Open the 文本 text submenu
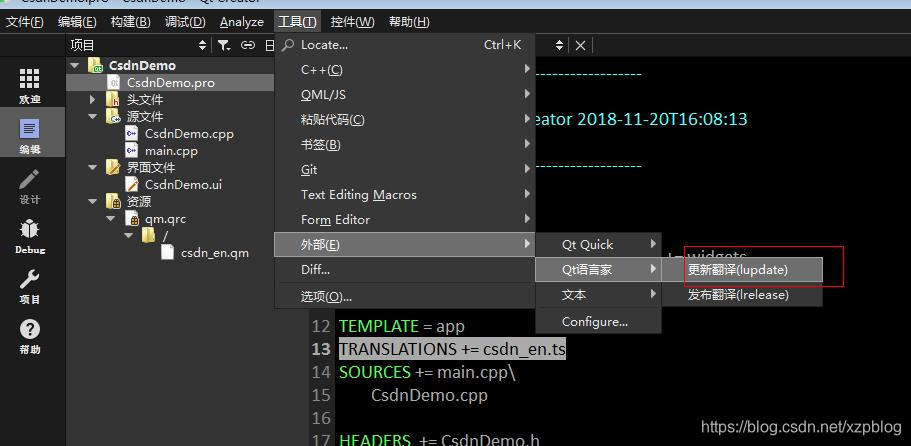This screenshot has height=446, width=911. (x=598, y=294)
